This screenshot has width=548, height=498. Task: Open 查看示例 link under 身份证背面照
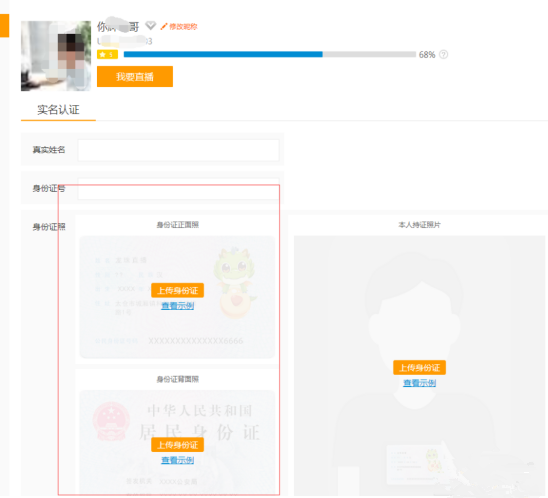[x=178, y=460]
